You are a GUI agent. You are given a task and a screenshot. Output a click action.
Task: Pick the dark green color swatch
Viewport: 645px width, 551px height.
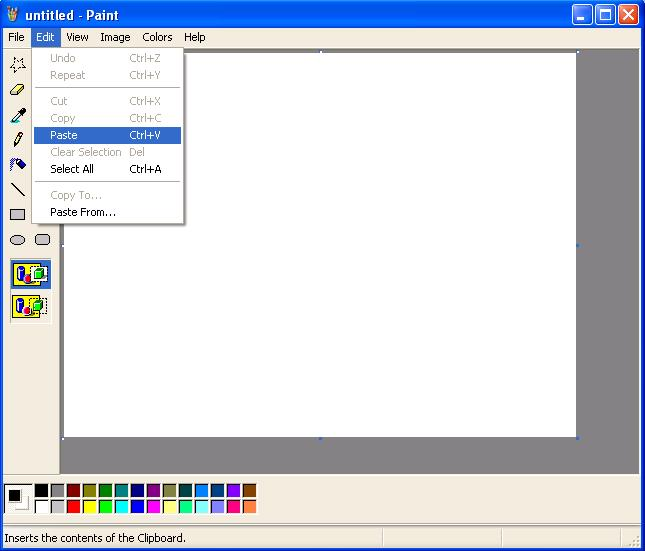tap(106, 491)
